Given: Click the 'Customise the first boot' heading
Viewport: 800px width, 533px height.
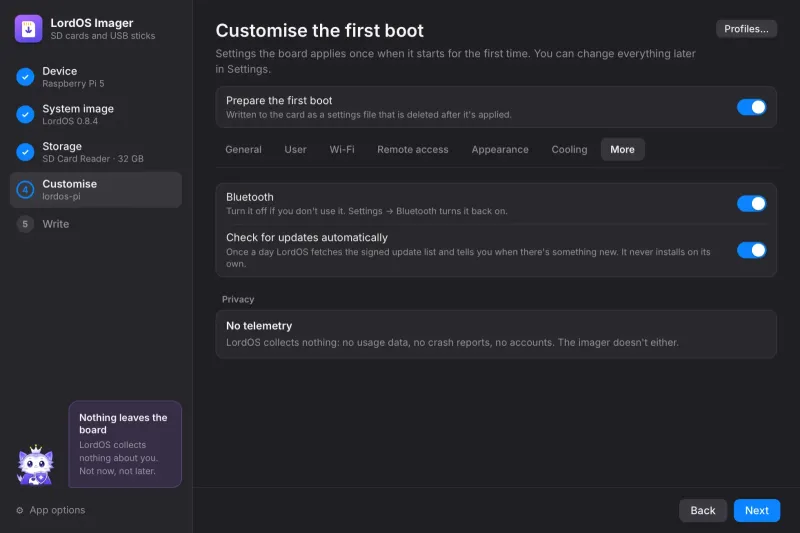Looking at the screenshot, I should tap(319, 31).
